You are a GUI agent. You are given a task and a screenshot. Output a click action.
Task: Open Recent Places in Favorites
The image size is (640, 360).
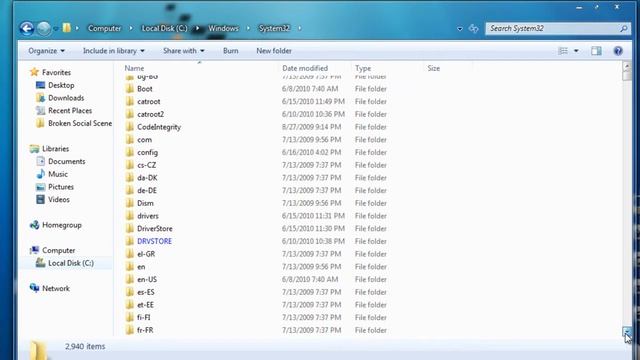70,110
